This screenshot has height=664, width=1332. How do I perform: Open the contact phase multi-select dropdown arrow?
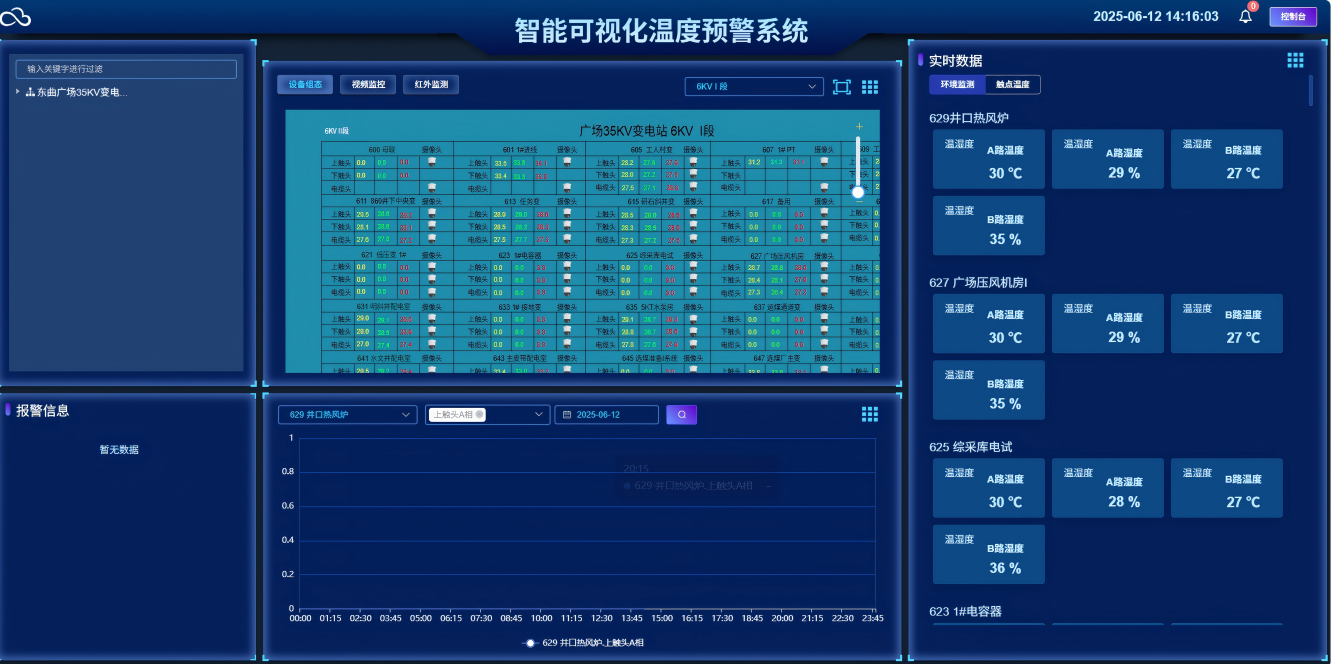(x=539, y=414)
